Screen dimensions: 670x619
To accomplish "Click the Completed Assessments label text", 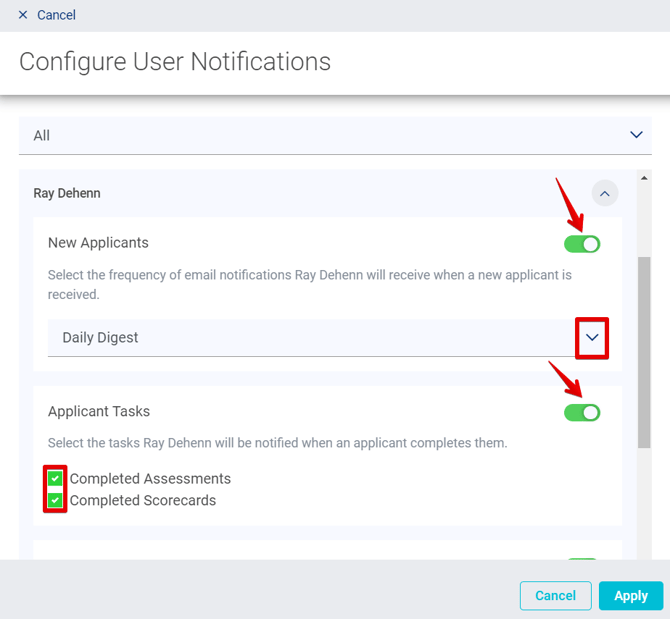I will (x=150, y=479).
